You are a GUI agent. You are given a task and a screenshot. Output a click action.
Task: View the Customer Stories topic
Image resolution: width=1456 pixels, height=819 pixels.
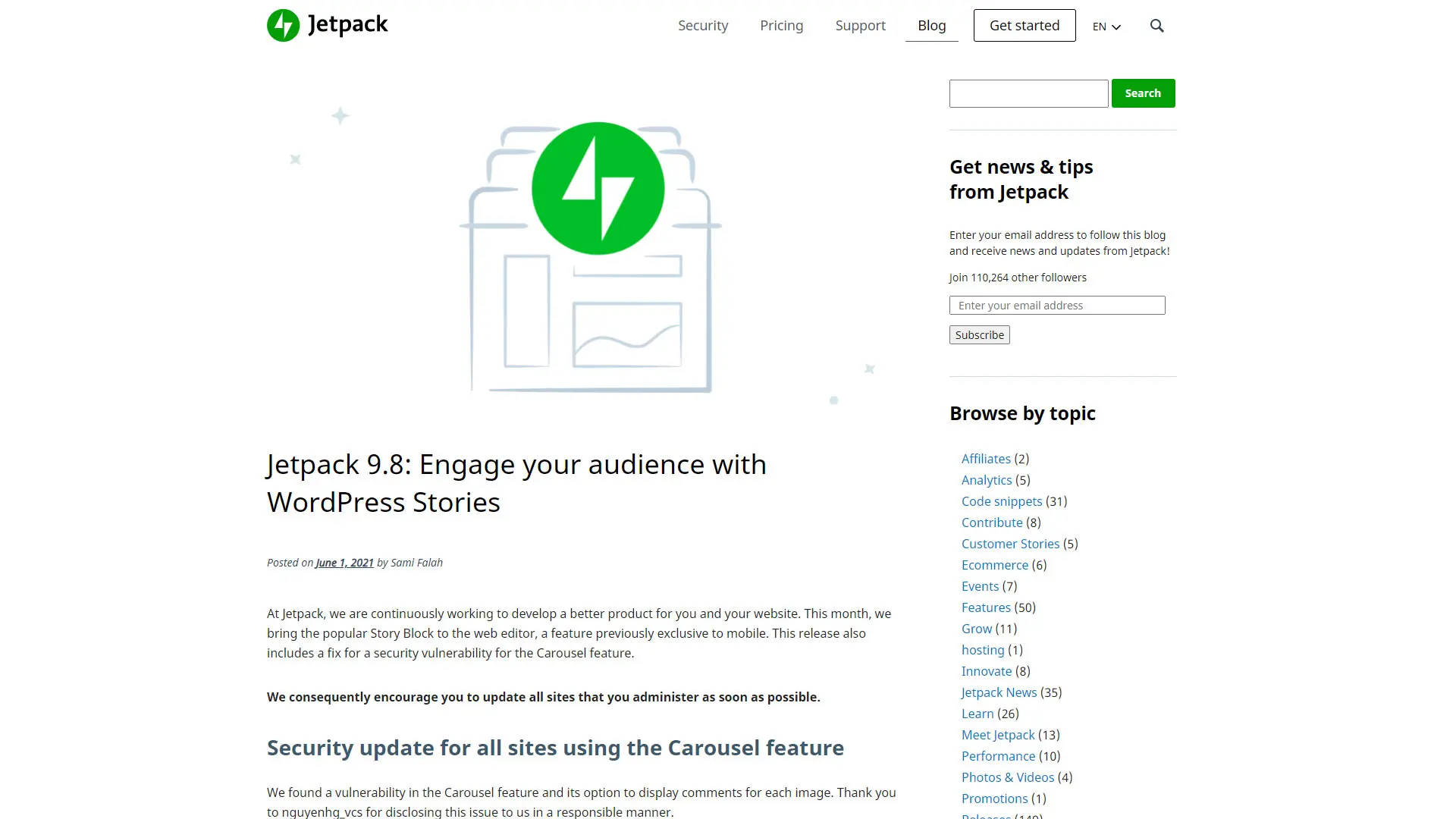pos(1010,543)
